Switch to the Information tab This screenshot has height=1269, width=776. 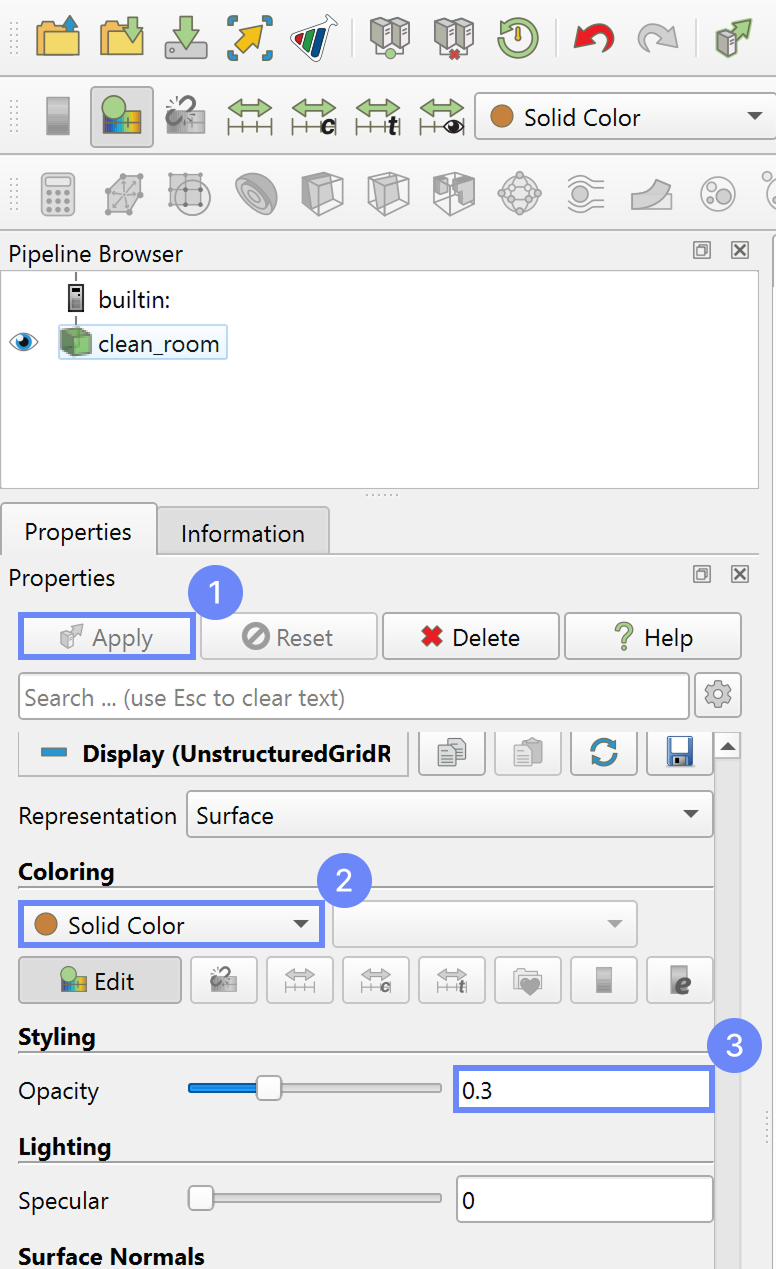click(x=242, y=533)
